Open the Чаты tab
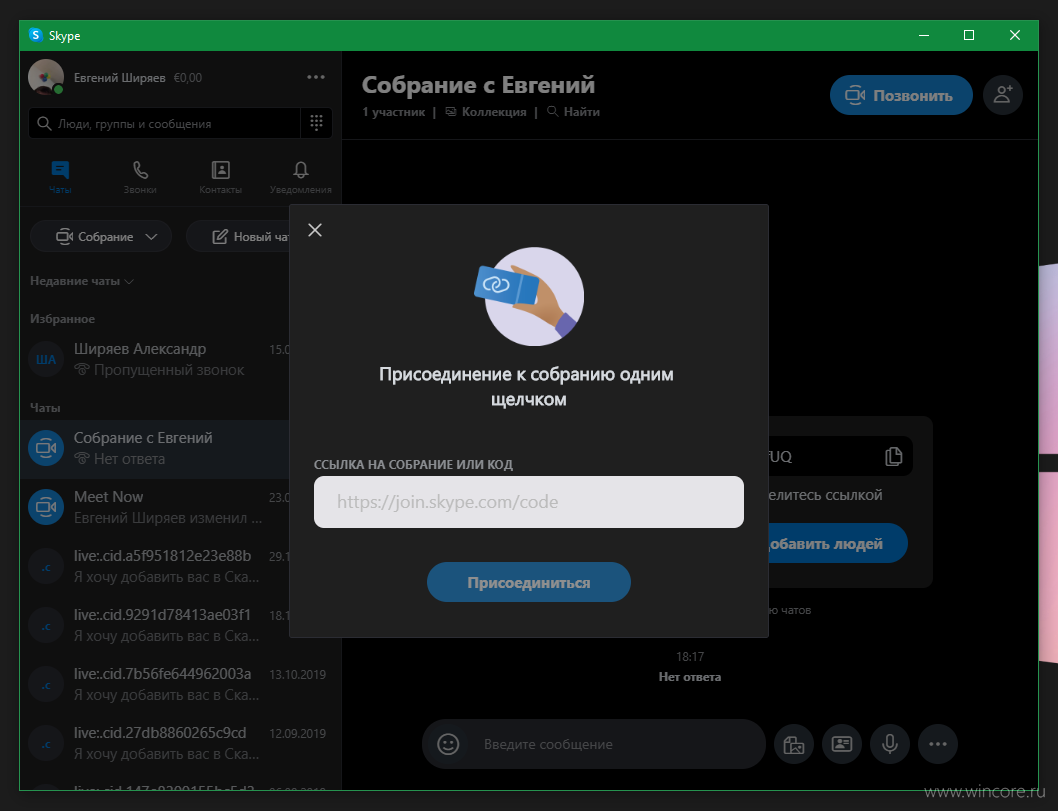The height and width of the screenshot is (811, 1058). [60, 177]
